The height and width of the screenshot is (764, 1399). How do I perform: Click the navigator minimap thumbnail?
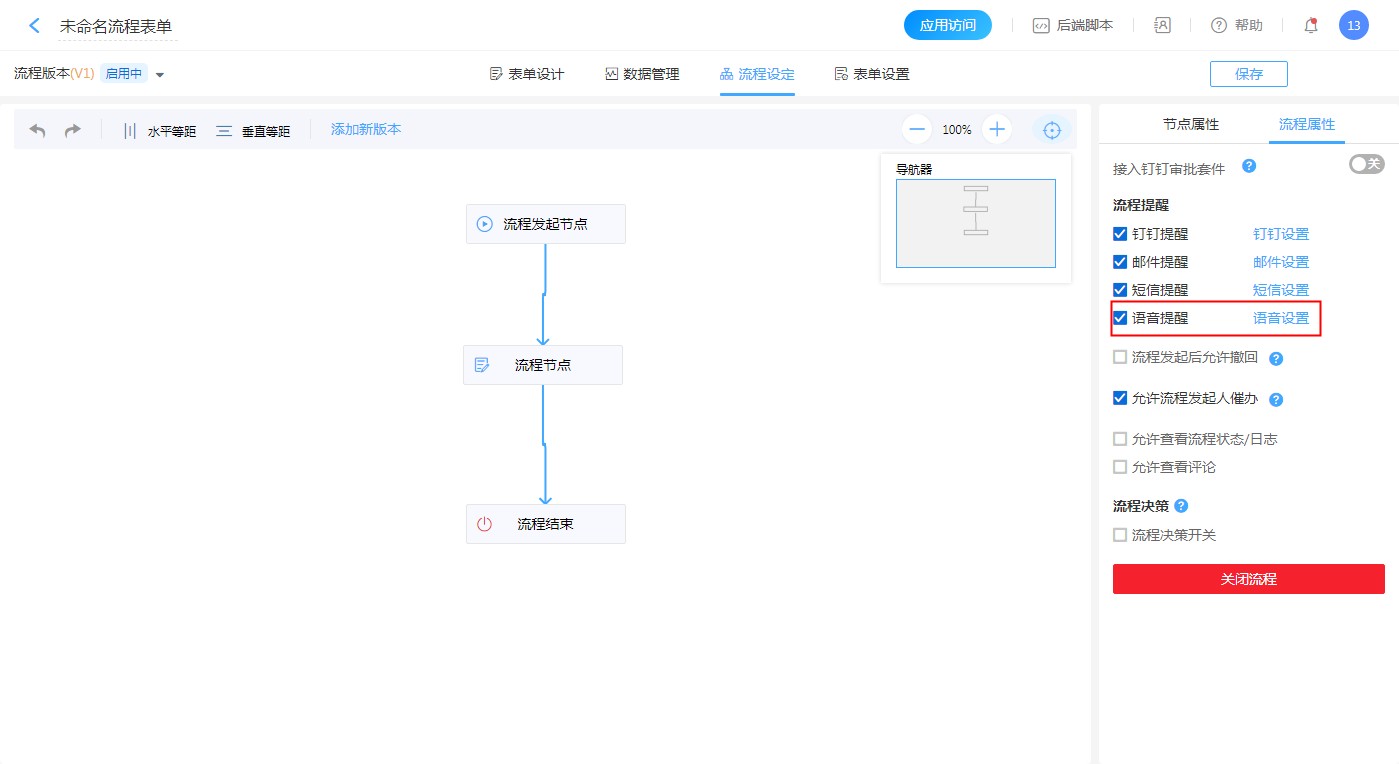(x=975, y=223)
